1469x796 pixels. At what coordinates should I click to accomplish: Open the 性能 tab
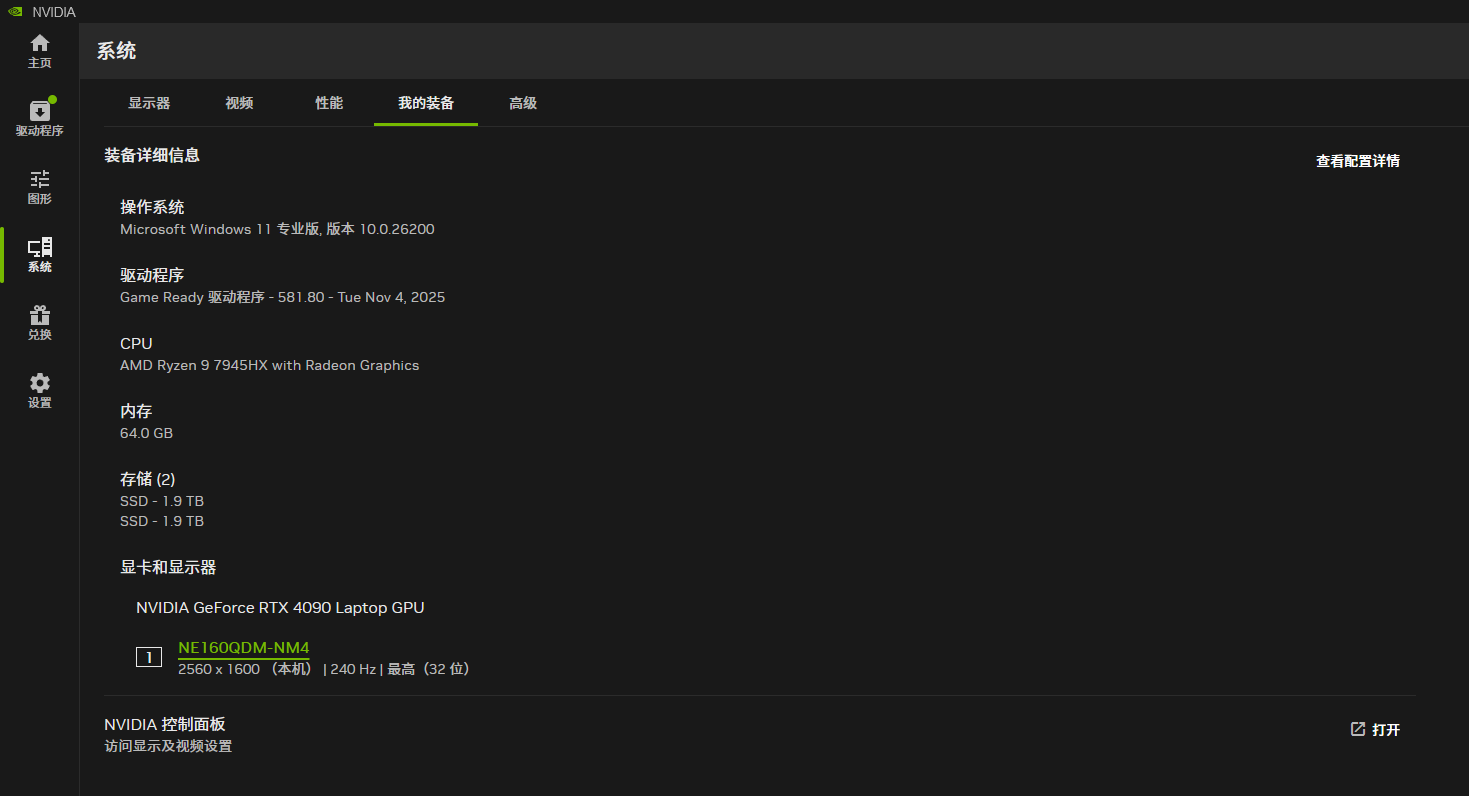point(329,103)
